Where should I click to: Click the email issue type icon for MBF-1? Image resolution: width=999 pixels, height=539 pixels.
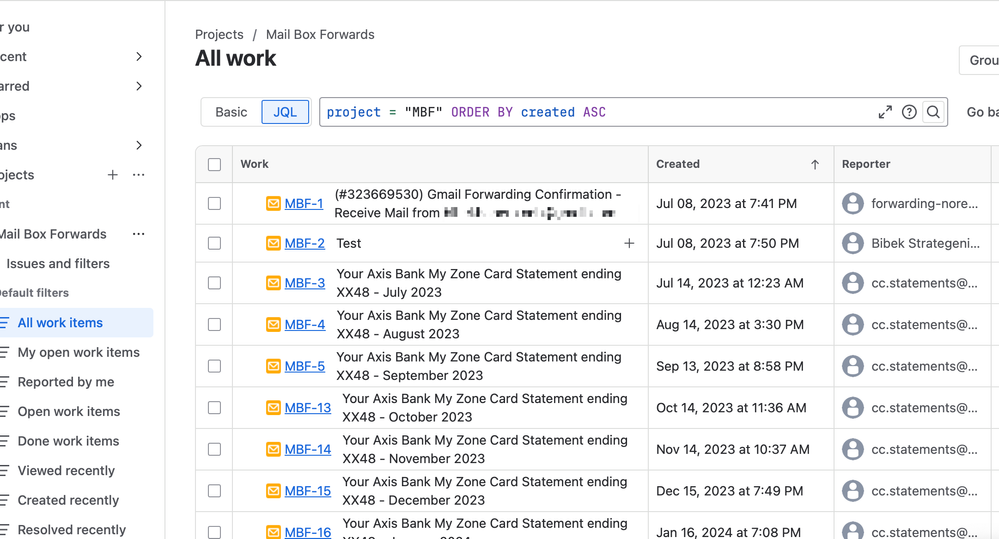(x=273, y=203)
